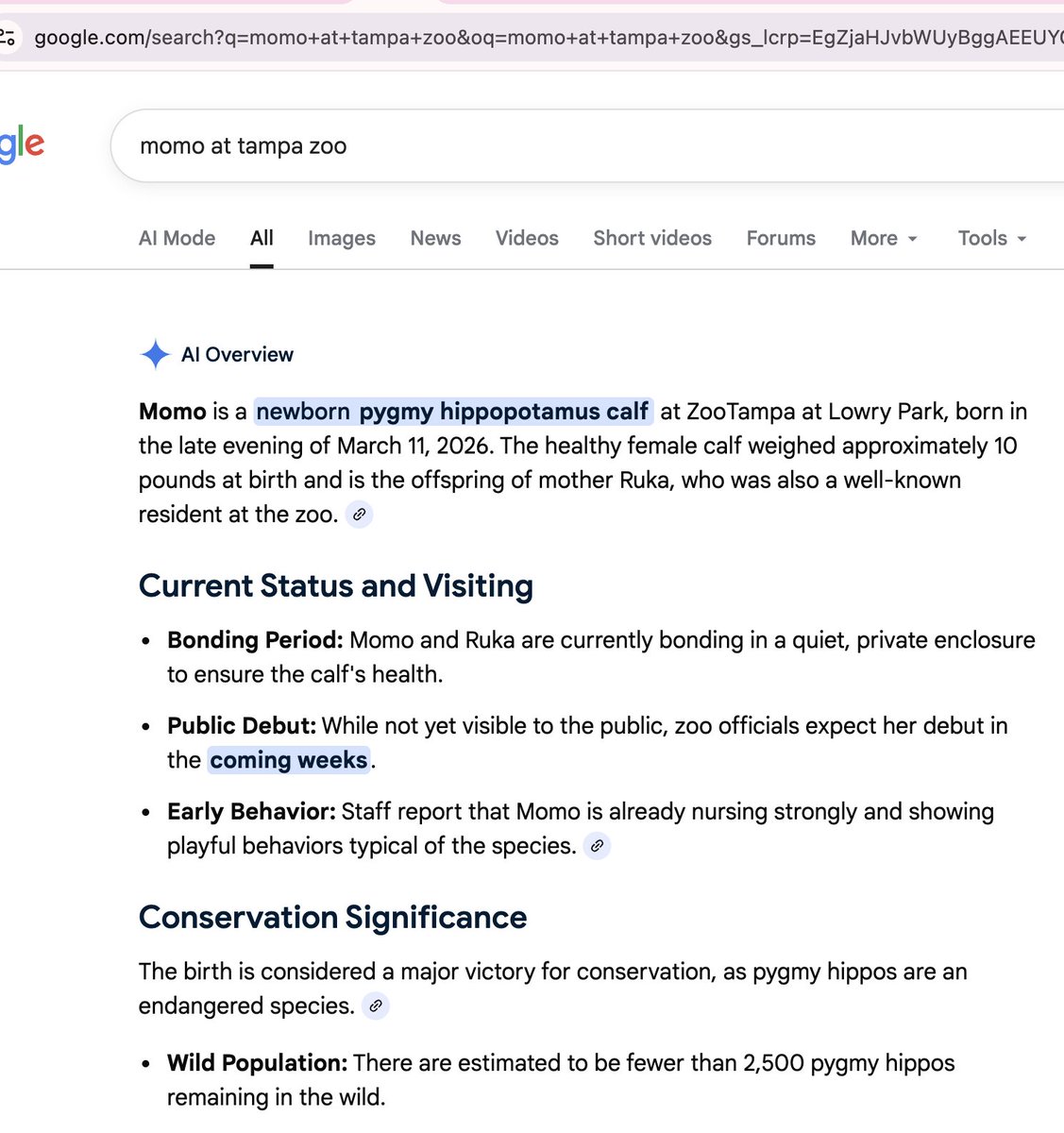
Task: Switch to Images tab
Action: click(342, 239)
